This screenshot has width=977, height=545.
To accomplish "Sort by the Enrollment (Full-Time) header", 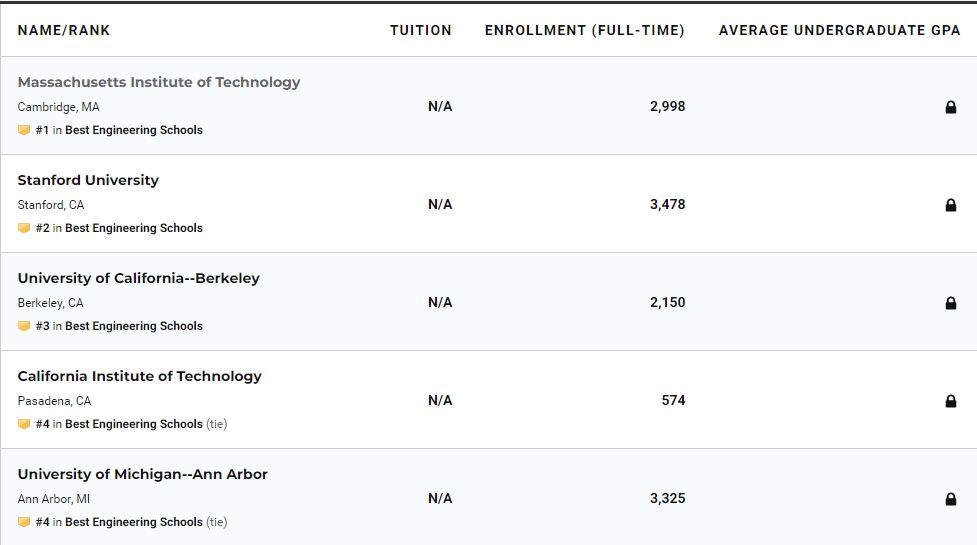I will tap(585, 30).
